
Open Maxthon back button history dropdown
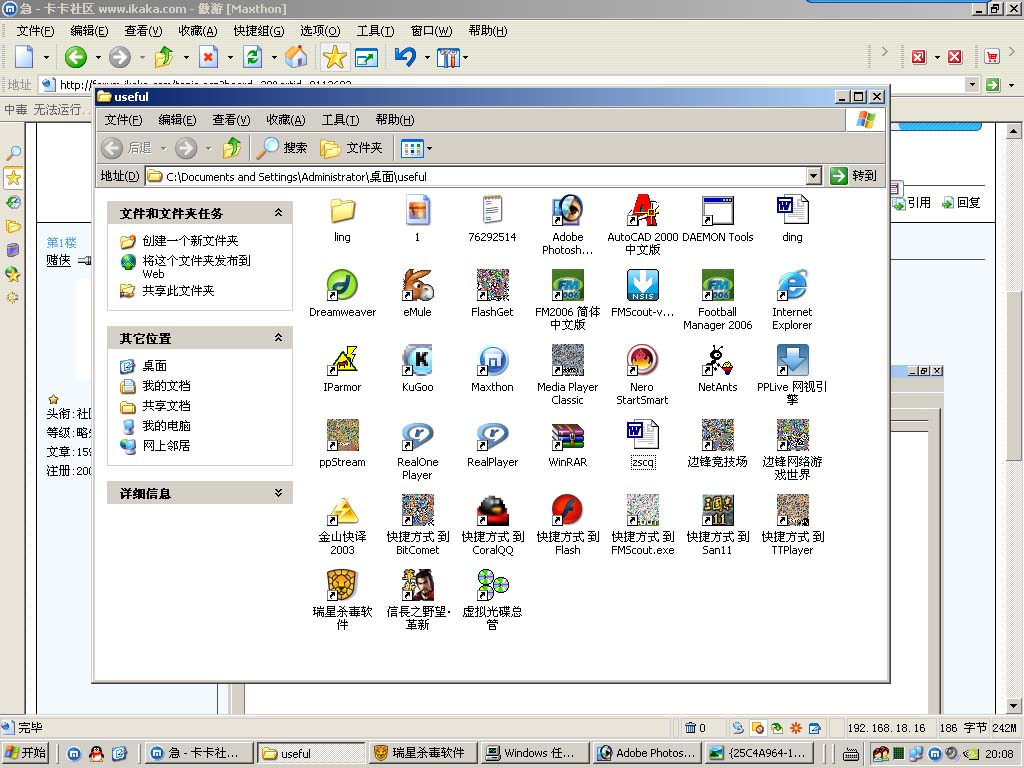pyautogui.click(x=98, y=57)
